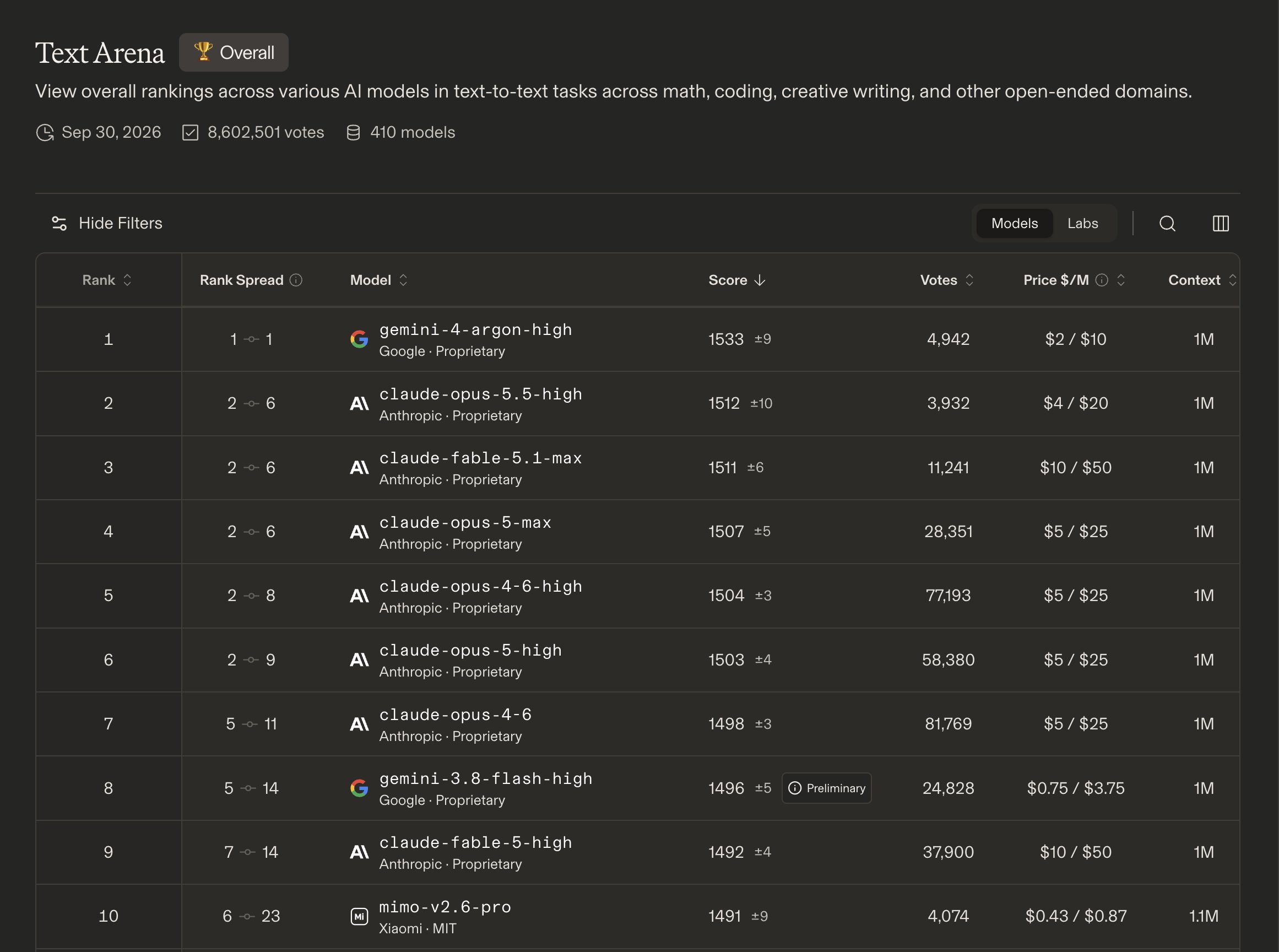Click the filter sliders icon beside Hide Filters
The width and height of the screenshot is (1279, 952).
59,223
